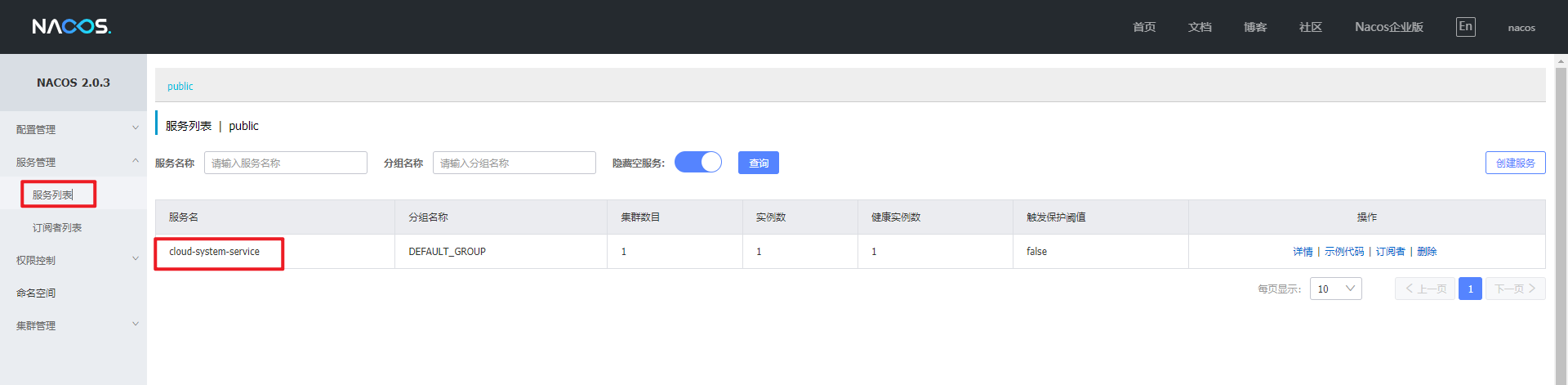Open 命名空间 in the sidebar

point(36,293)
